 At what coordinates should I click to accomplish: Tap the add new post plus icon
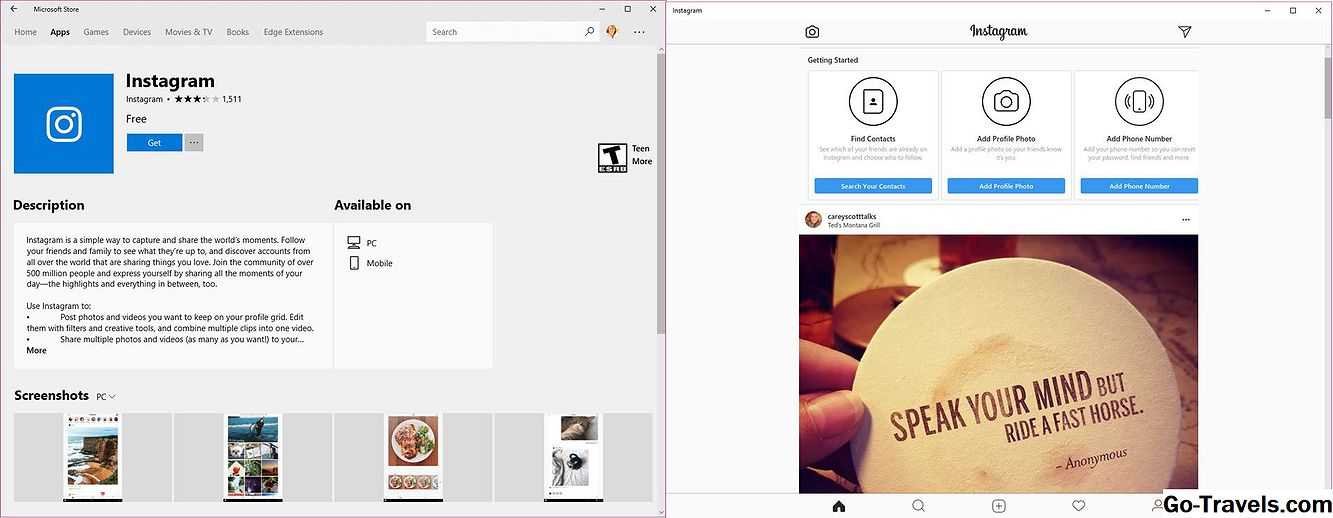click(x=998, y=506)
